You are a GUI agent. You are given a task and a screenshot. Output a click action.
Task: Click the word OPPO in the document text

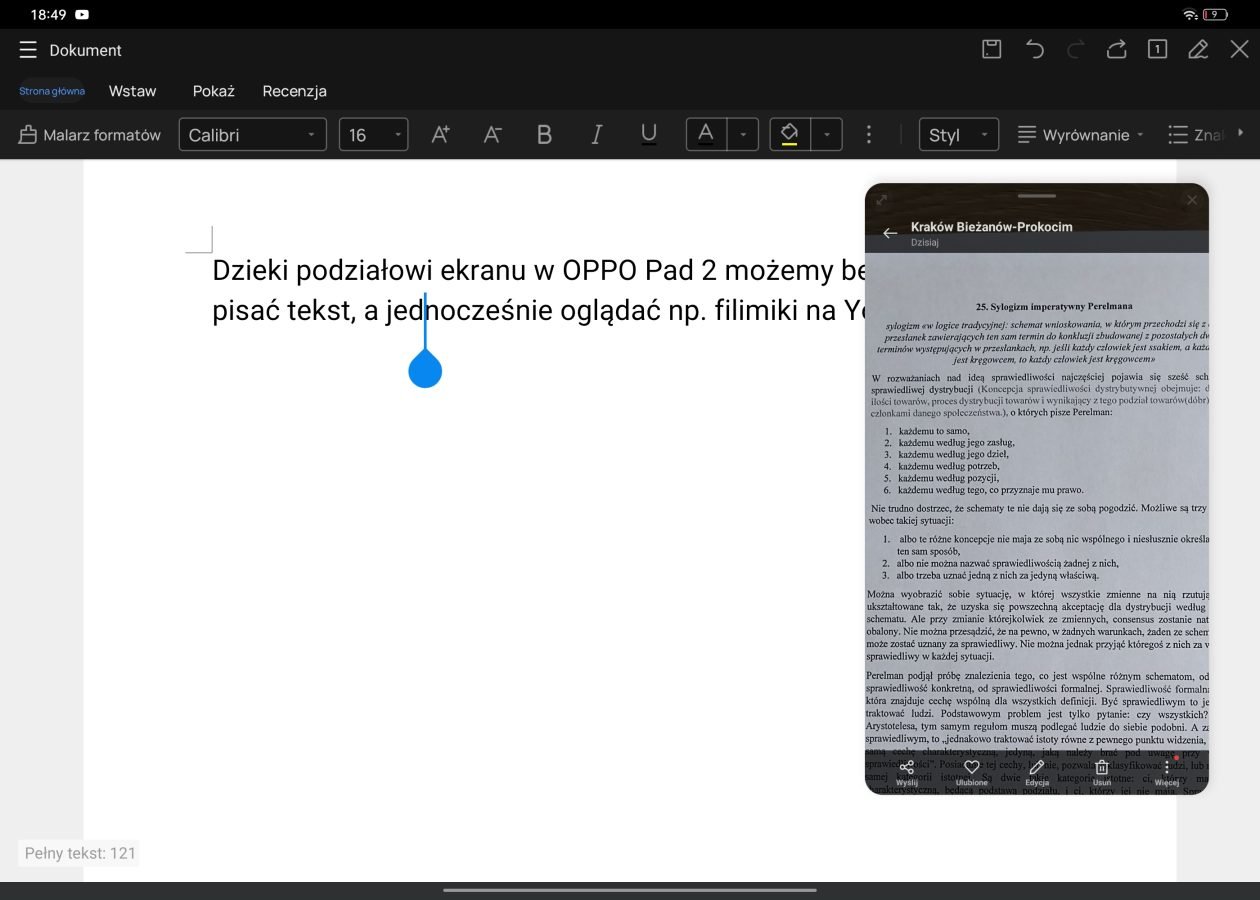click(600, 271)
